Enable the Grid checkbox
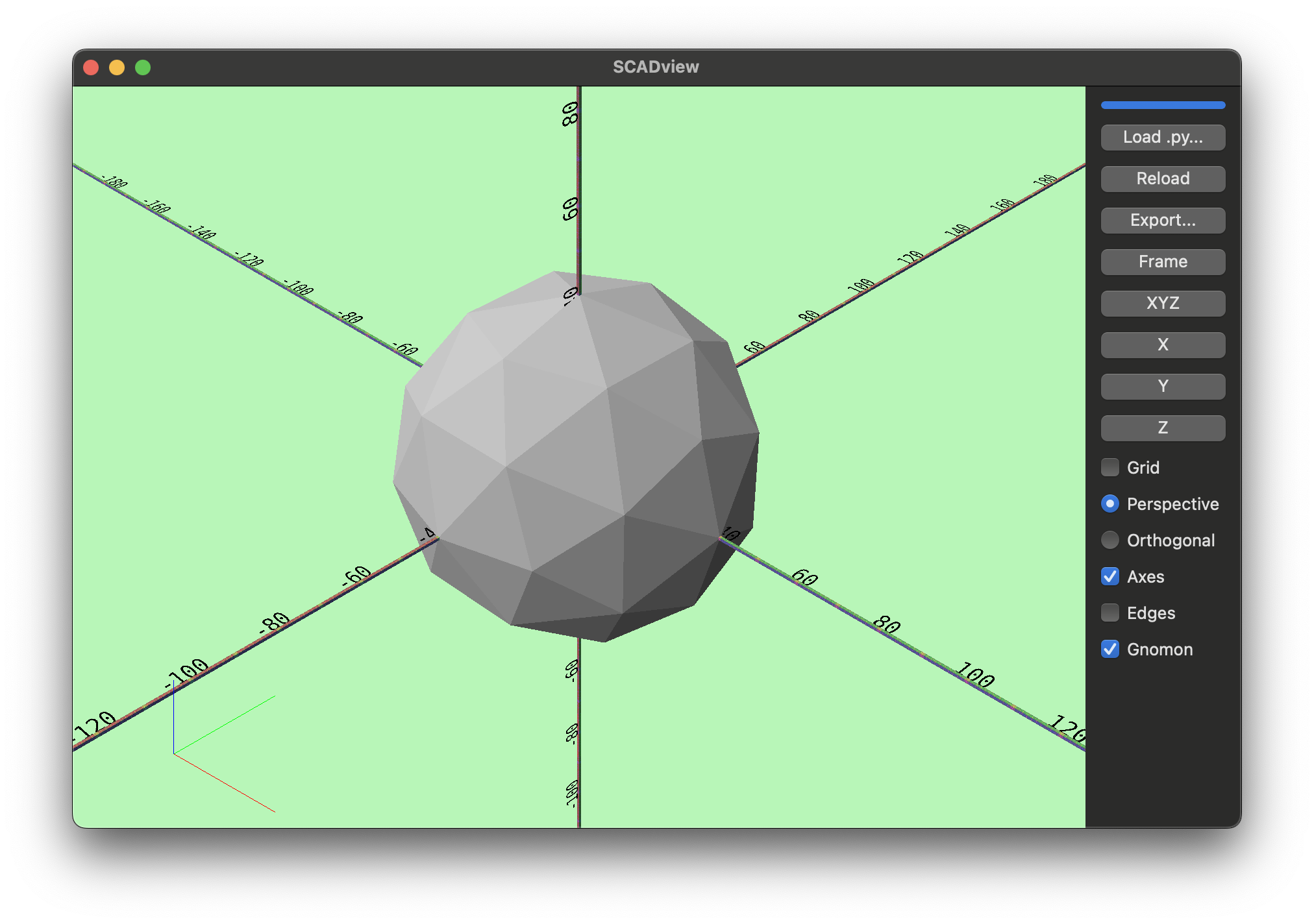This screenshot has height=924, width=1314. coord(1109,467)
